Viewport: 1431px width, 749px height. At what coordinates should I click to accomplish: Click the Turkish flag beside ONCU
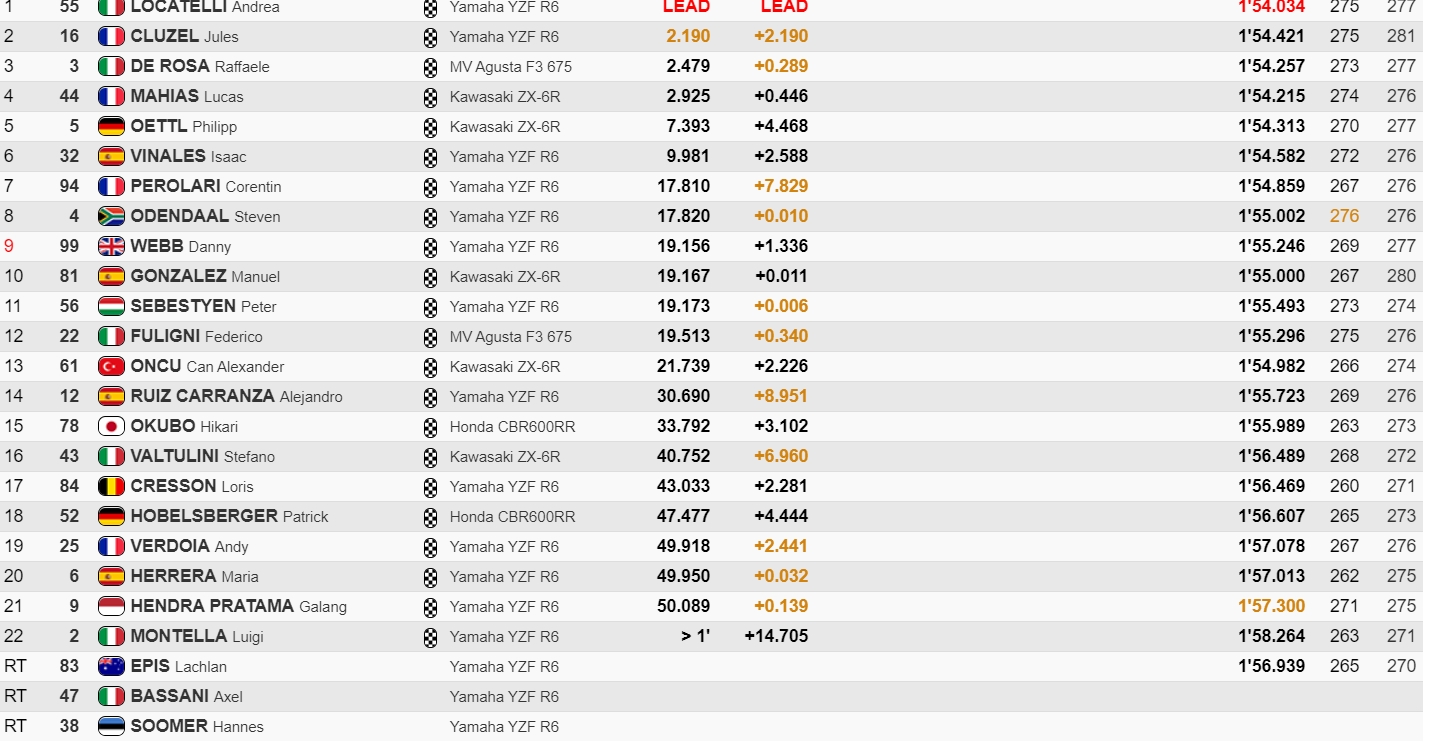(x=111, y=366)
